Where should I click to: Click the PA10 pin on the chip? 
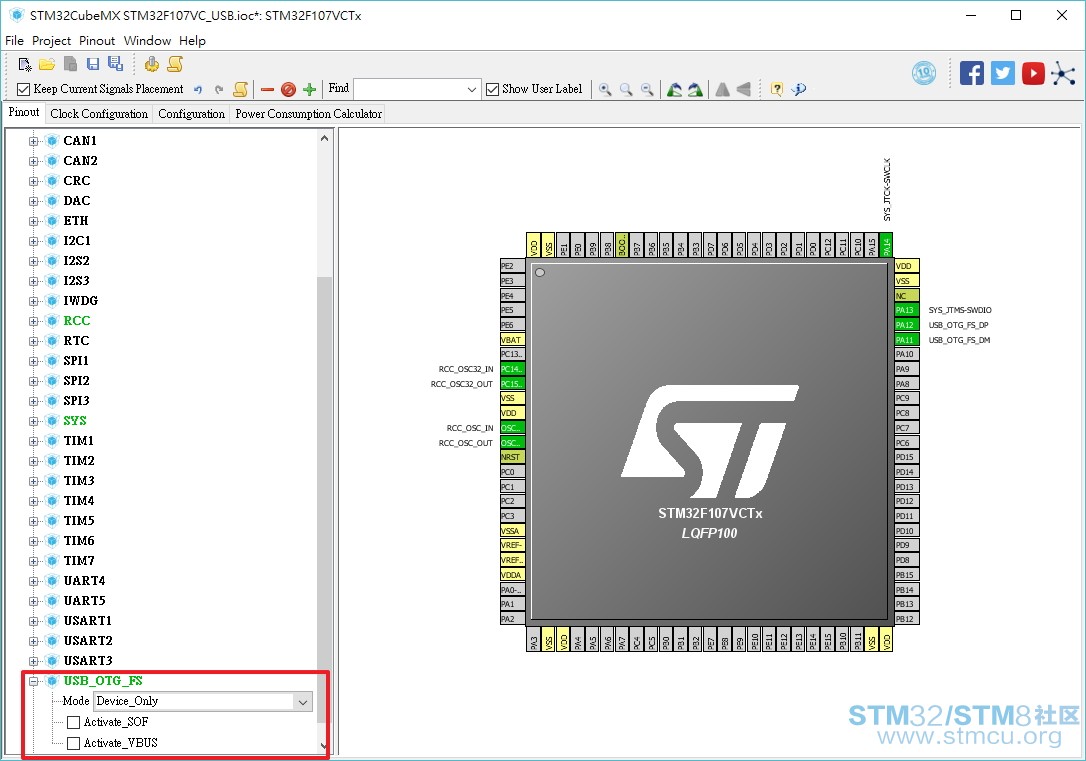point(907,354)
